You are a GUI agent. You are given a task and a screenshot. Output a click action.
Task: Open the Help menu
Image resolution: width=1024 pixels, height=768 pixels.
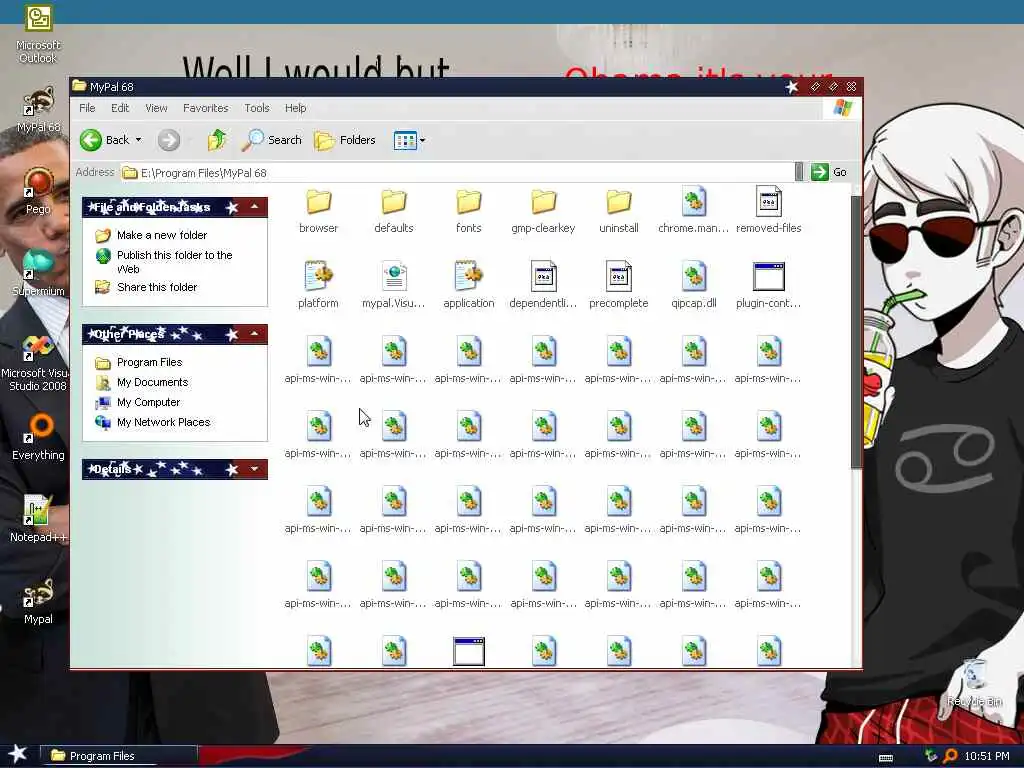(x=295, y=108)
